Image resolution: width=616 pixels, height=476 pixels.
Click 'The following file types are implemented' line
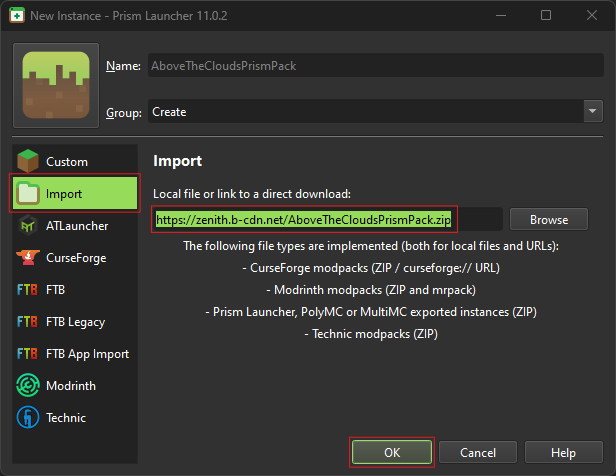click(371, 246)
